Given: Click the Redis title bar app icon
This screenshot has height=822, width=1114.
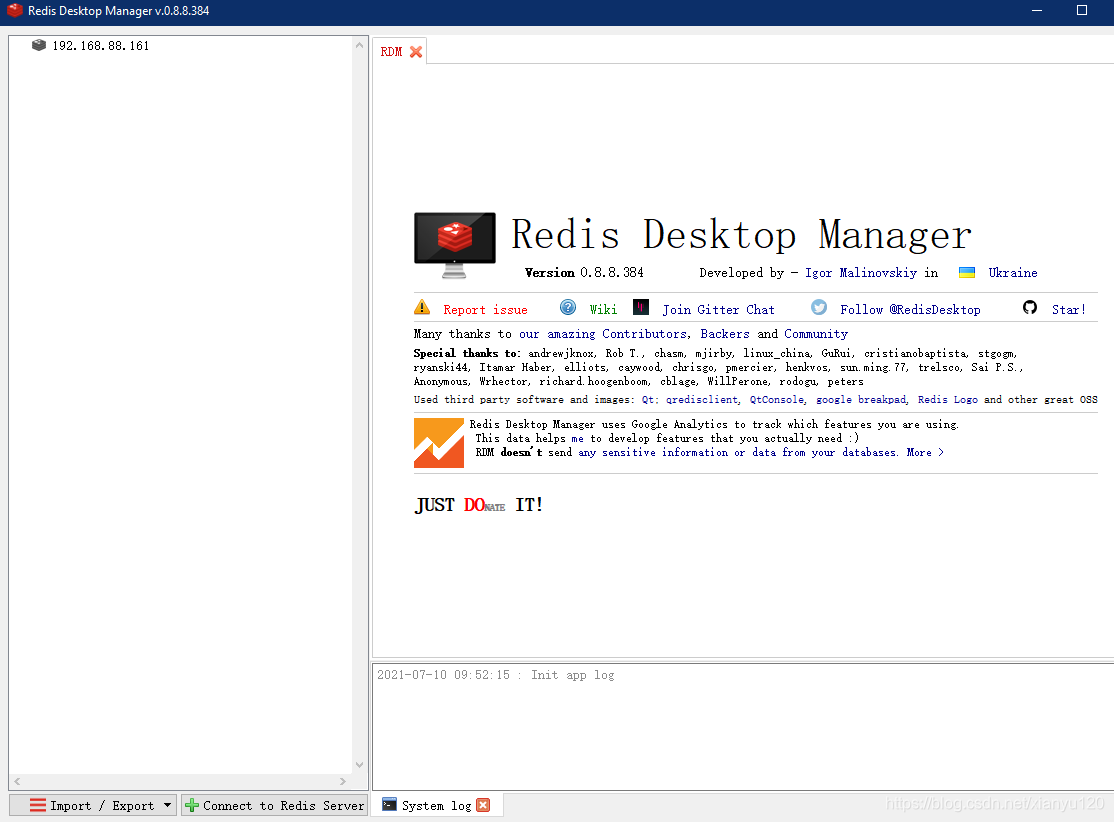Looking at the screenshot, I should (x=14, y=11).
